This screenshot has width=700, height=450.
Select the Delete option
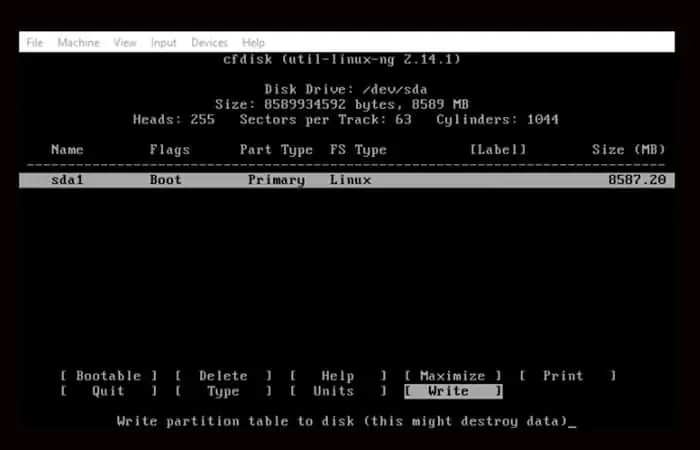(223, 376)
